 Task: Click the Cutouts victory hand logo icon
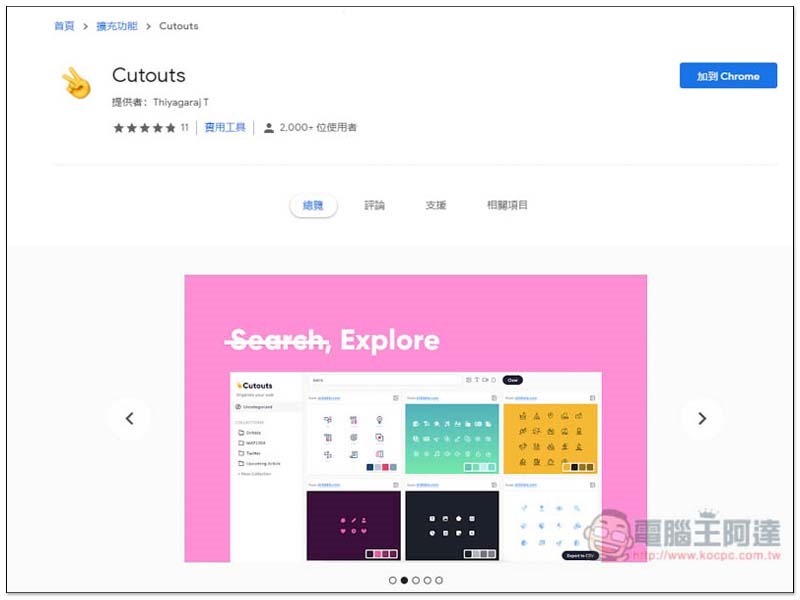point(77,83)
